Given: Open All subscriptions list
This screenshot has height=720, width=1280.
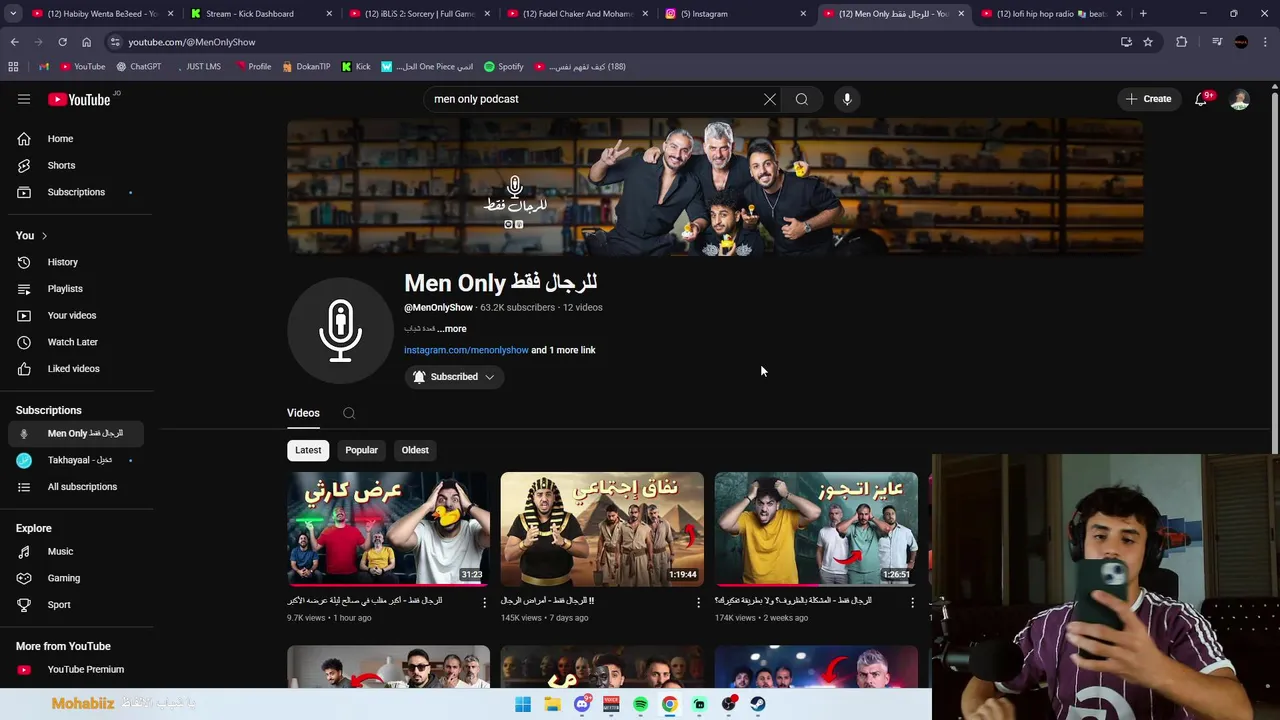Looking at the screenshot, I should pos(76,487).
